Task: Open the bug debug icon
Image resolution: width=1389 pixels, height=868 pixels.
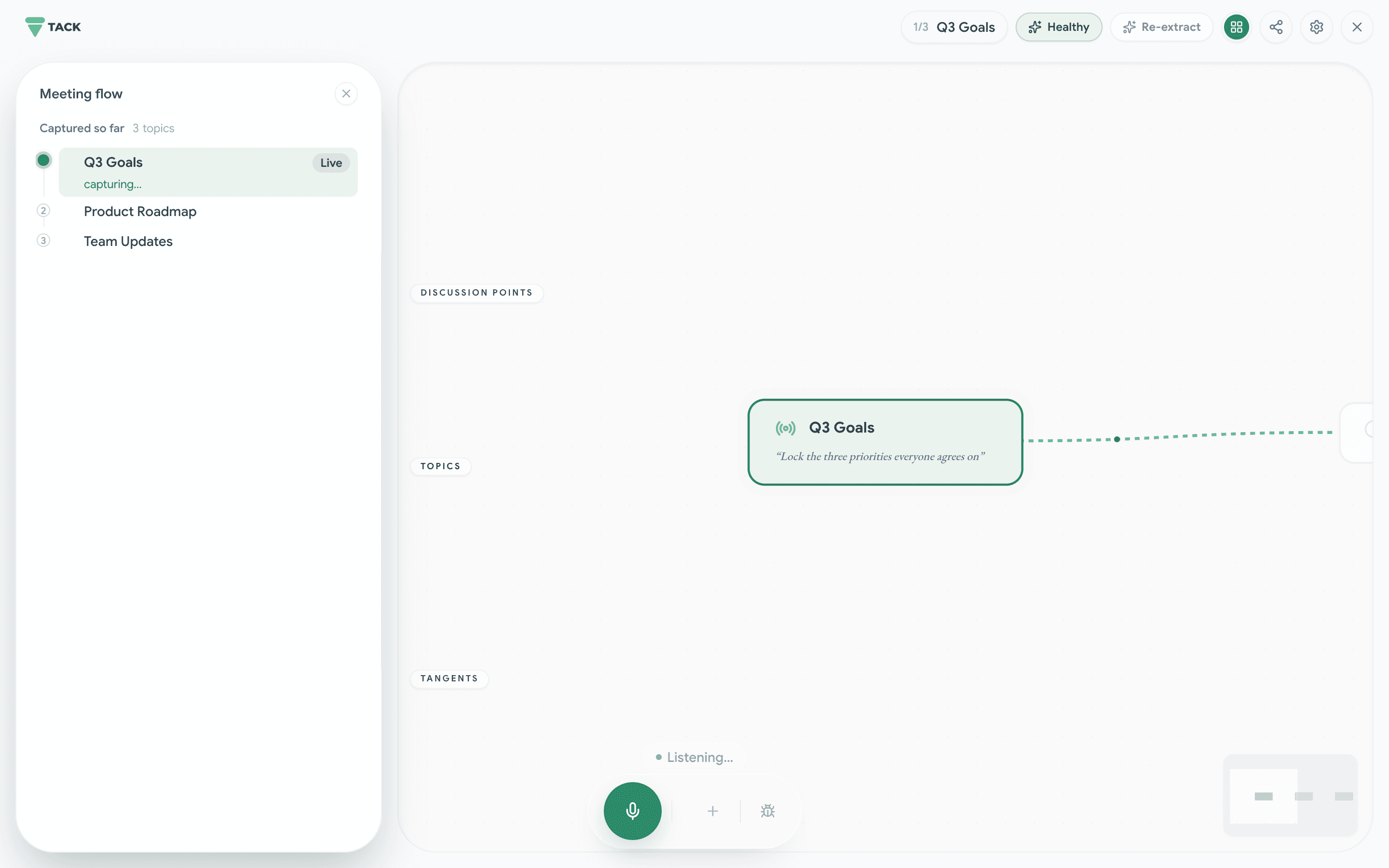Action: pyautogui.click(x=767, y=811)
